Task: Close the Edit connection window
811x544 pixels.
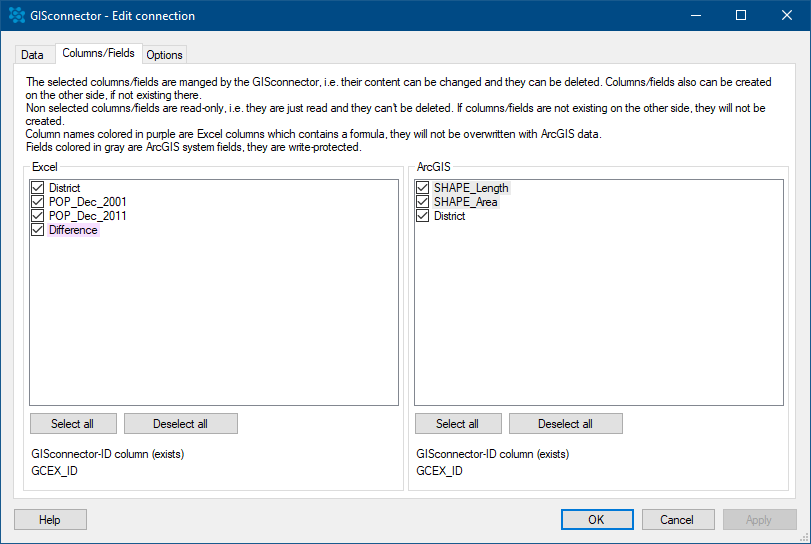Action: 786,16
